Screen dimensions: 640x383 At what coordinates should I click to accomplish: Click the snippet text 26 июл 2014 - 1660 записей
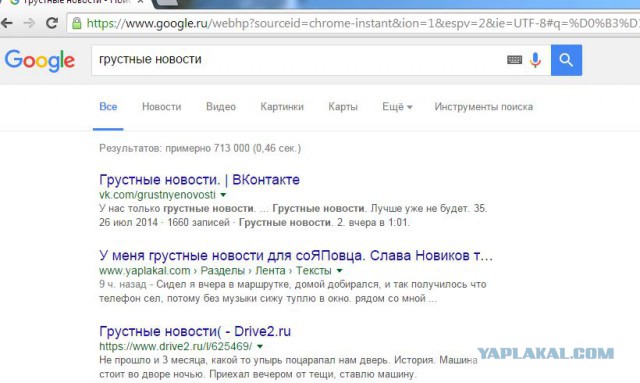point(164,223)
